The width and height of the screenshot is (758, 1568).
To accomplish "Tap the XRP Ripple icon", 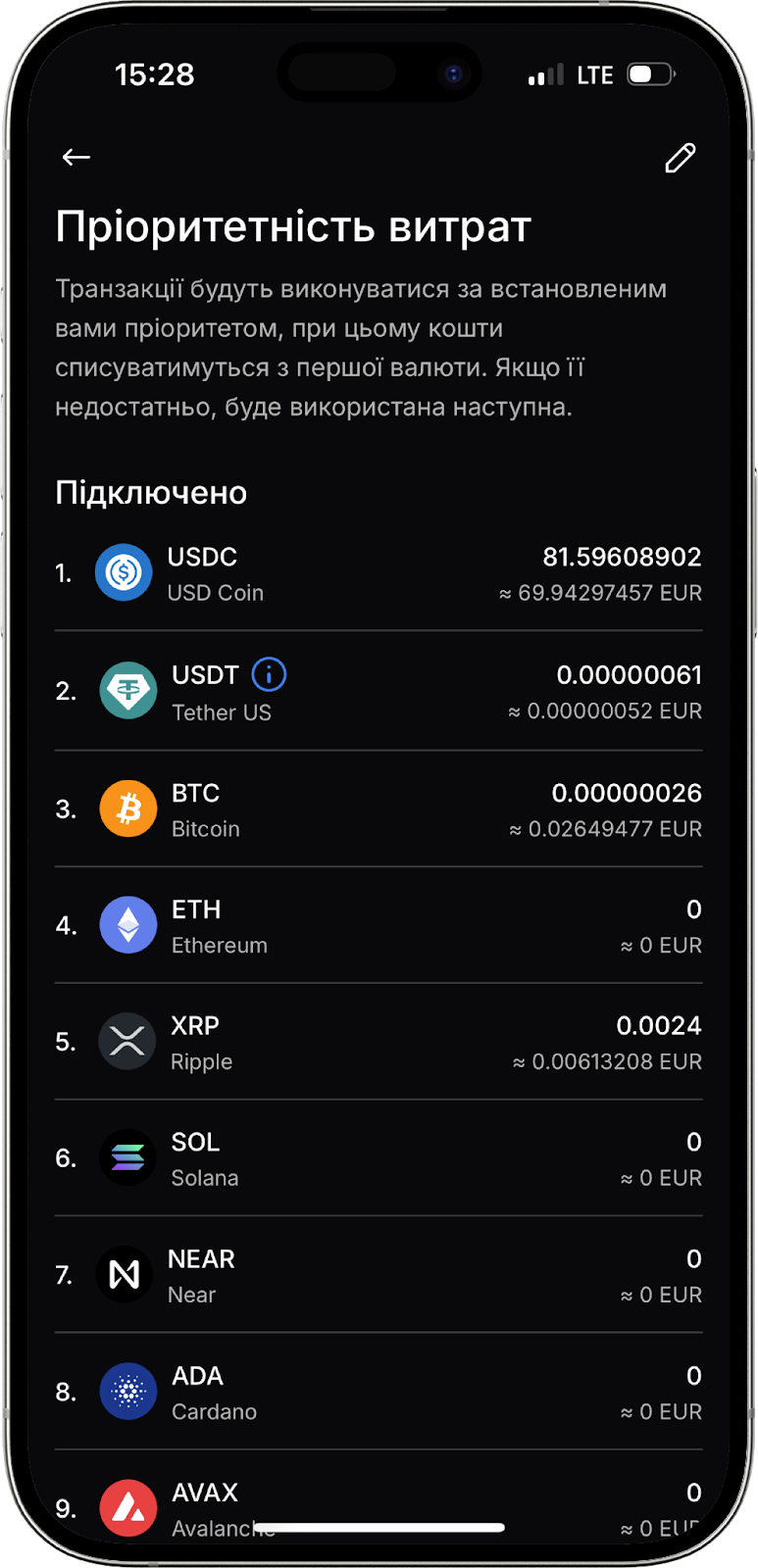I will coord(127,1041).
